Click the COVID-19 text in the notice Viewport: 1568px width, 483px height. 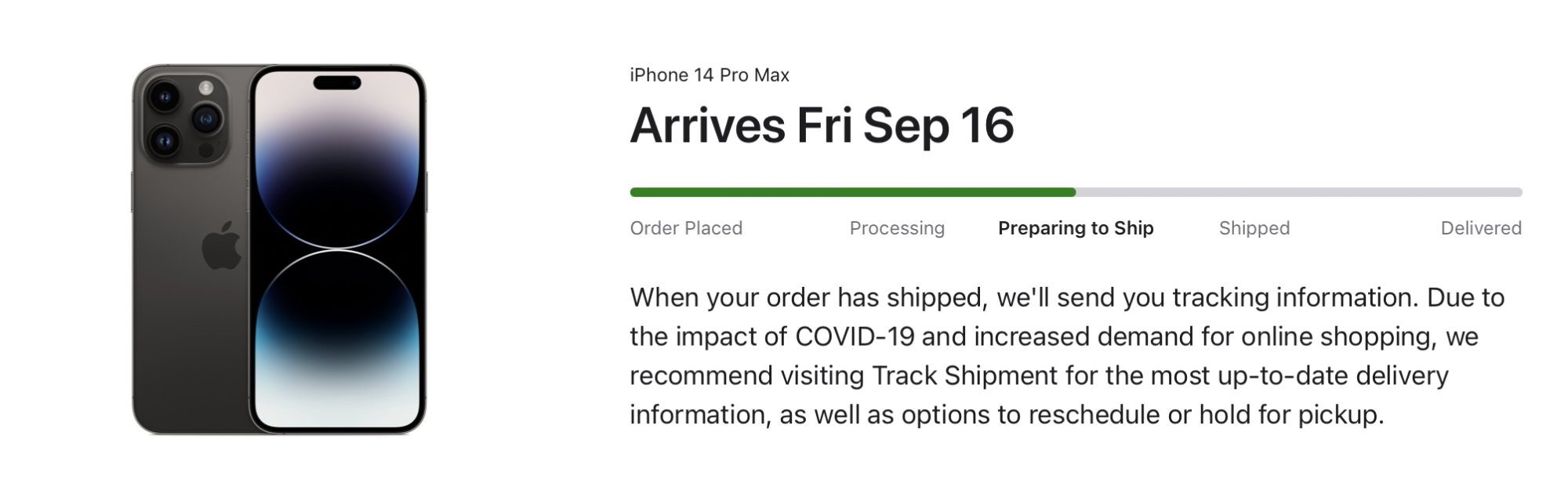tap(855, 336)
